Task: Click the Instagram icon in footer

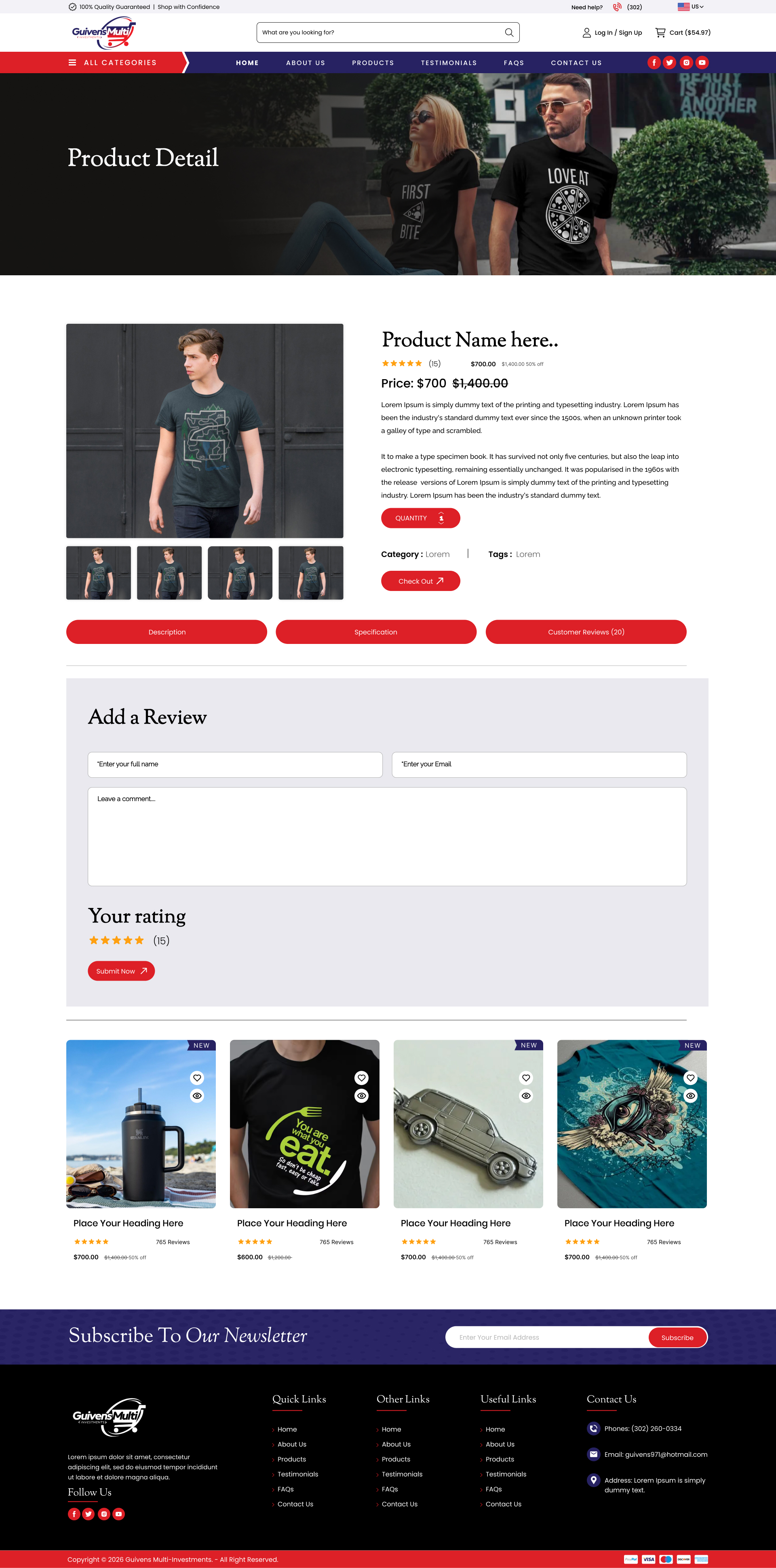Action: [x=104, y=1514]
